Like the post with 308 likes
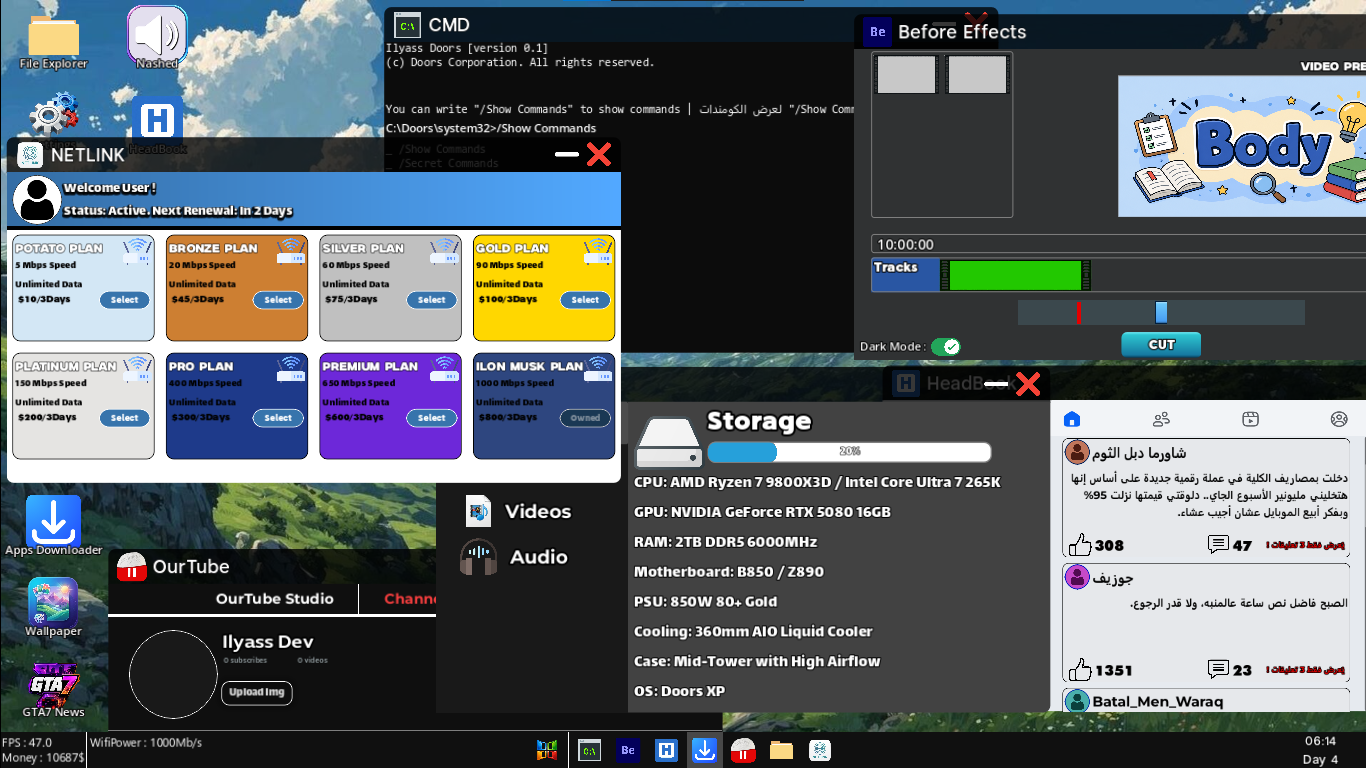This screenshot has height=768, width=1366. (x=1080, y=545)
